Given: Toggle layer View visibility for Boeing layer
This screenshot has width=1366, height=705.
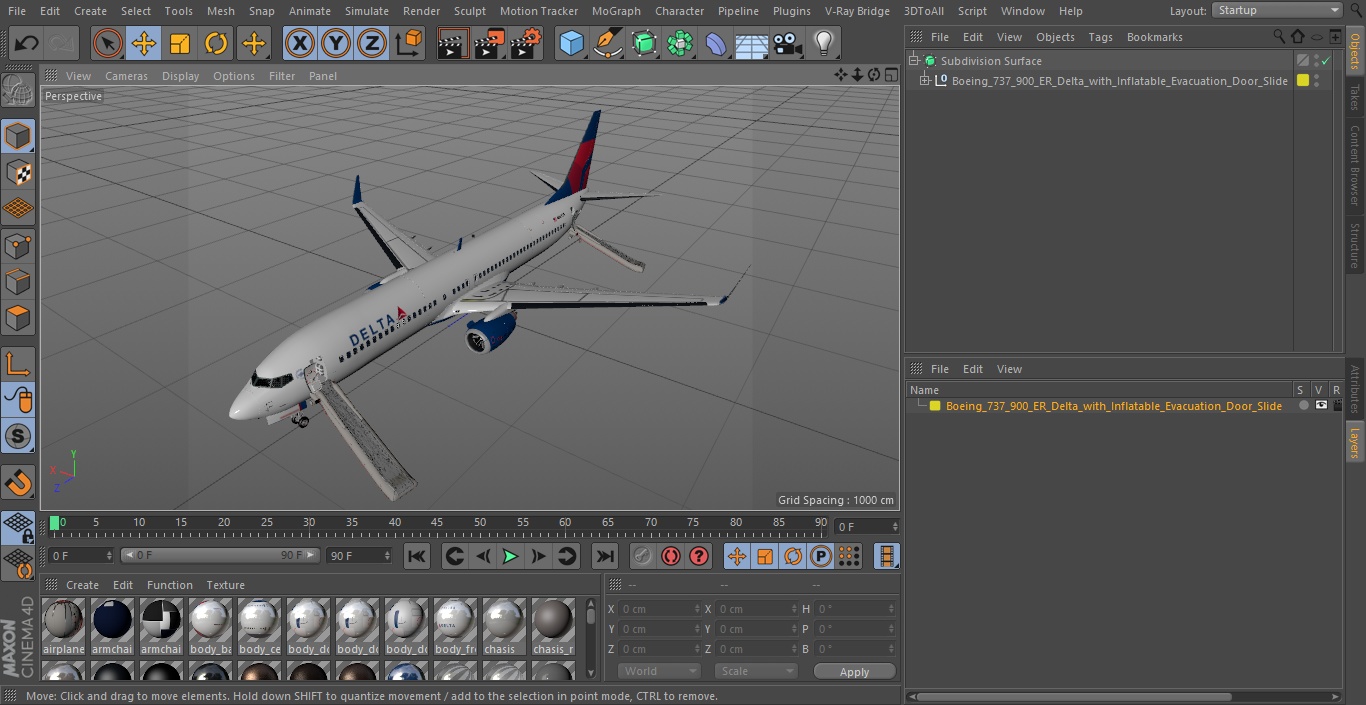Looking at the screenshot, I should click(1321, 406).
